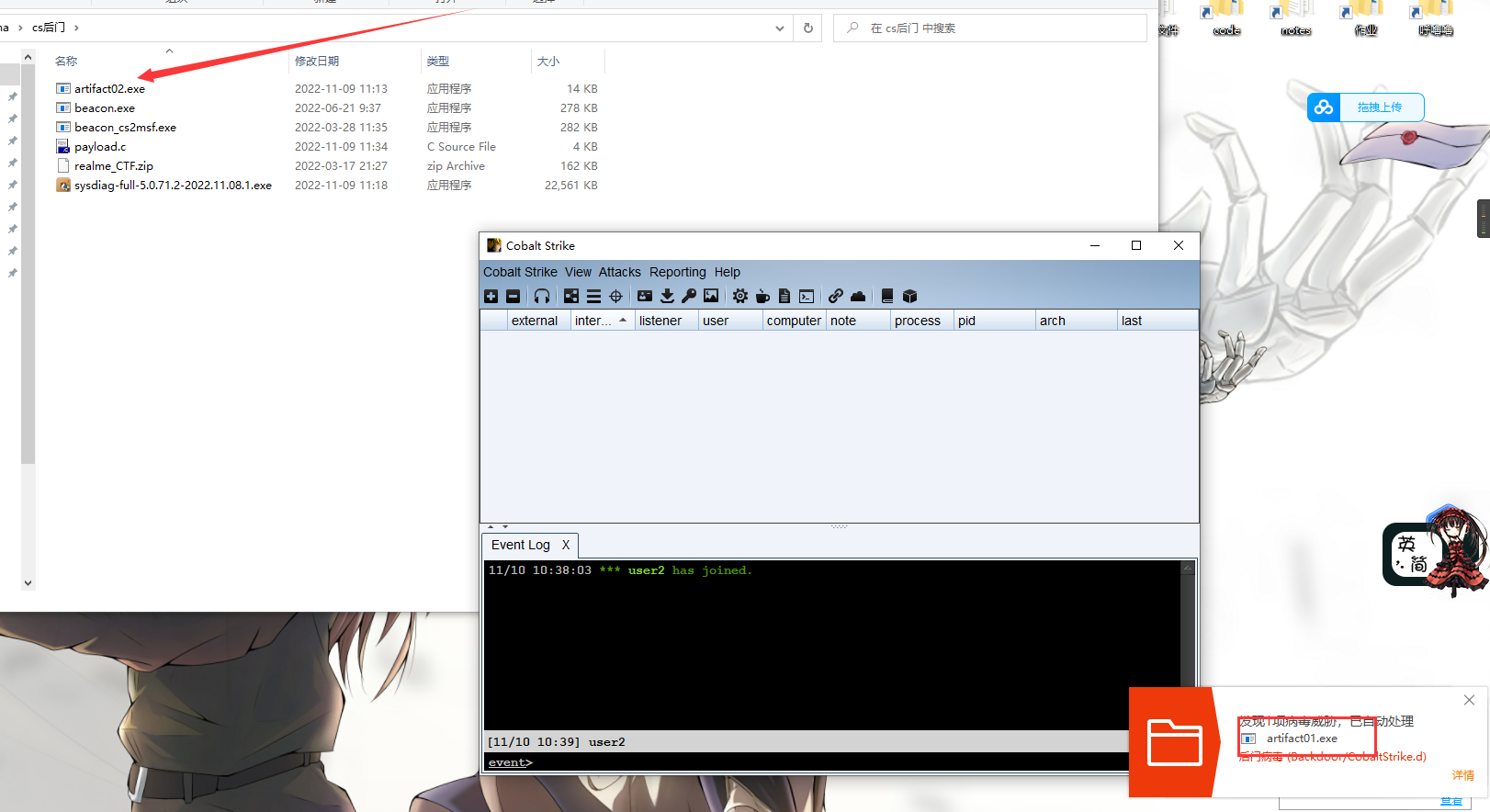The image size is (1490, 812).
Task: Click the 拖拽上传 upload button
Action: 1380,107
